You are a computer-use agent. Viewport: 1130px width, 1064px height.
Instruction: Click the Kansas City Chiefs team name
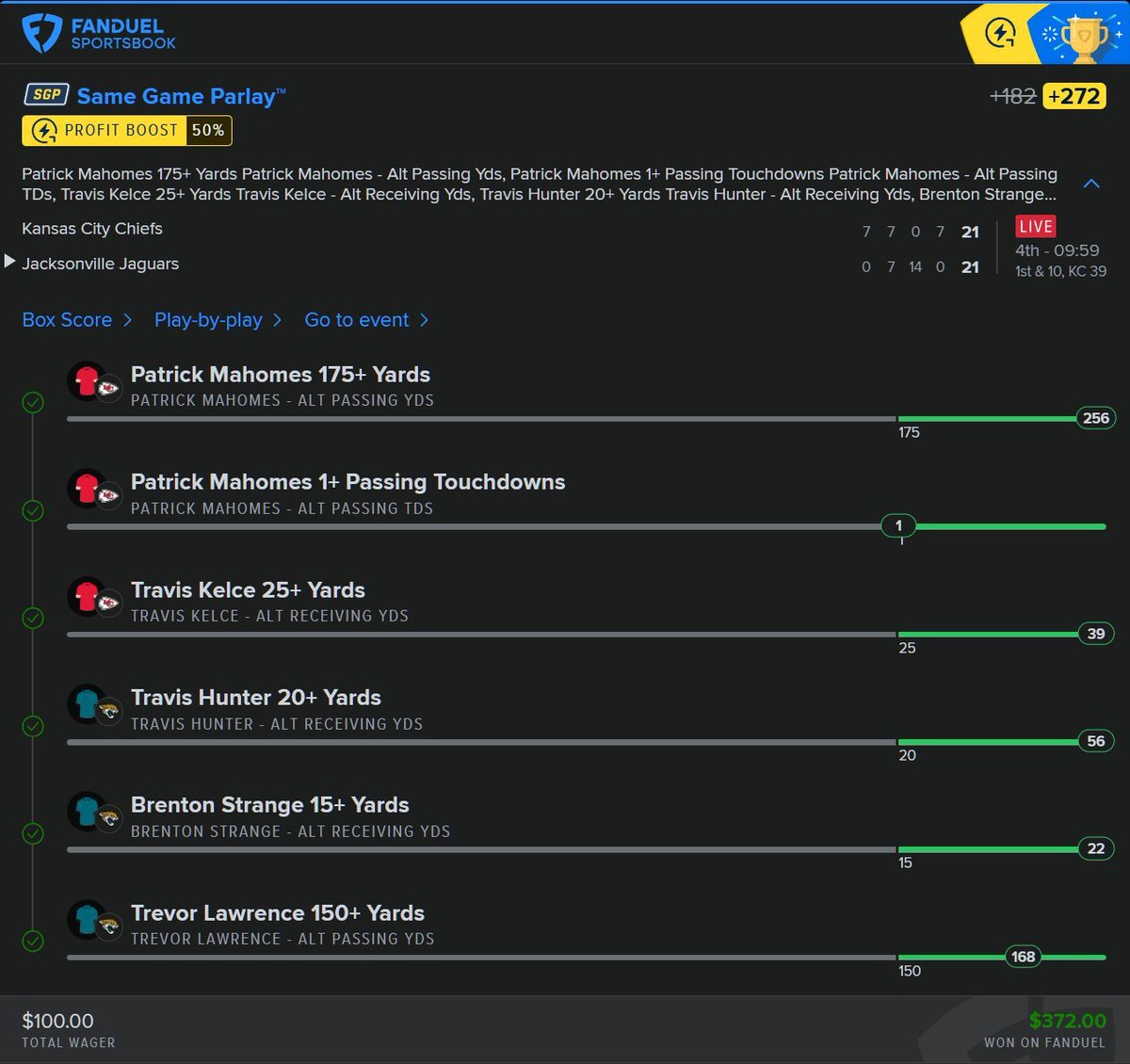pyautogui.click(x=92, y=229)
